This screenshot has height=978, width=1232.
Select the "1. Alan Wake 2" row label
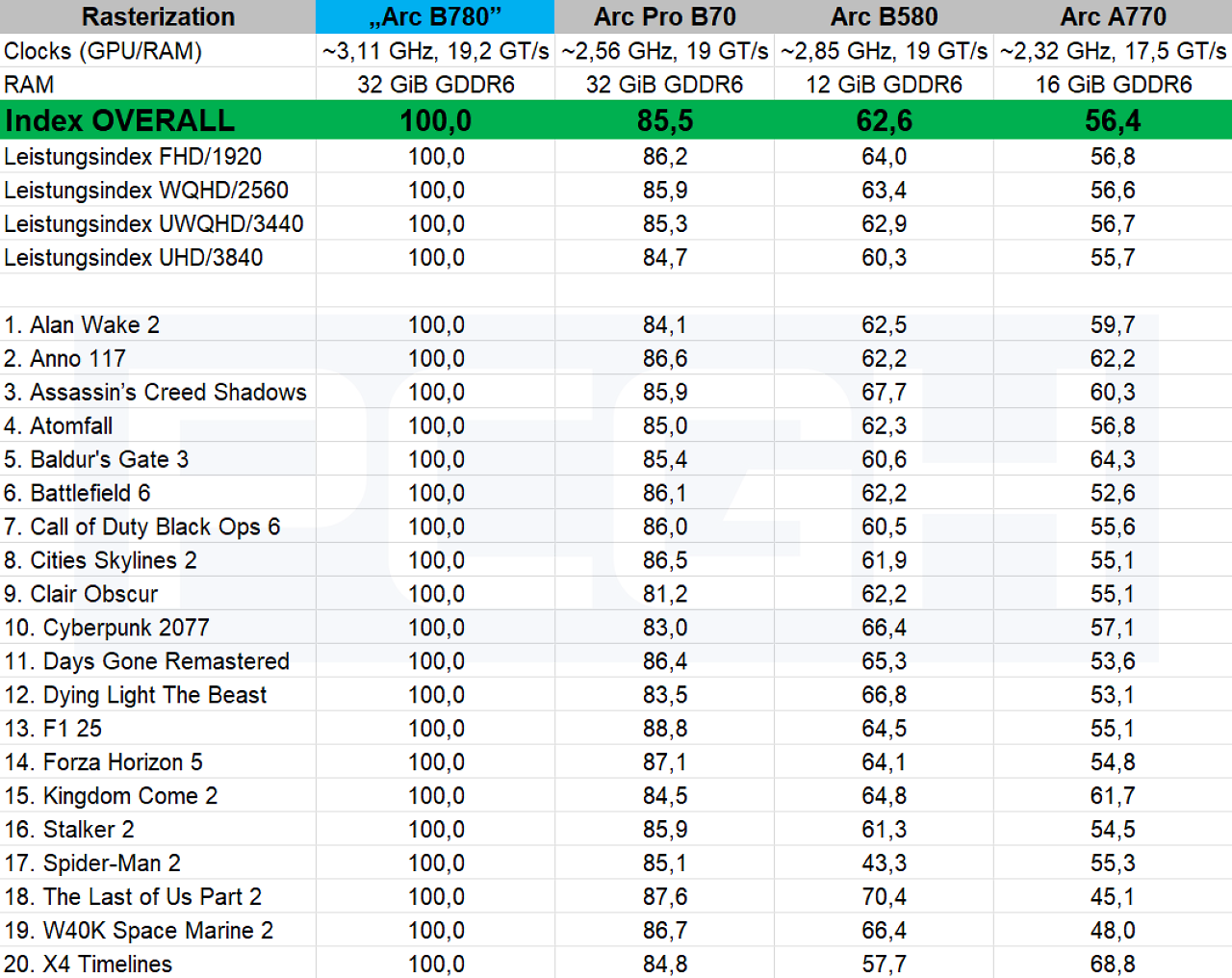click(82, 325)
